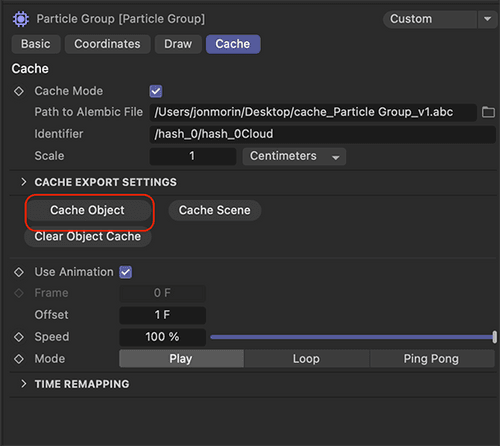Viewport: 500px width, 446px height.
Task: Click the Clear Object Cache button
Action: coord(88,237)
